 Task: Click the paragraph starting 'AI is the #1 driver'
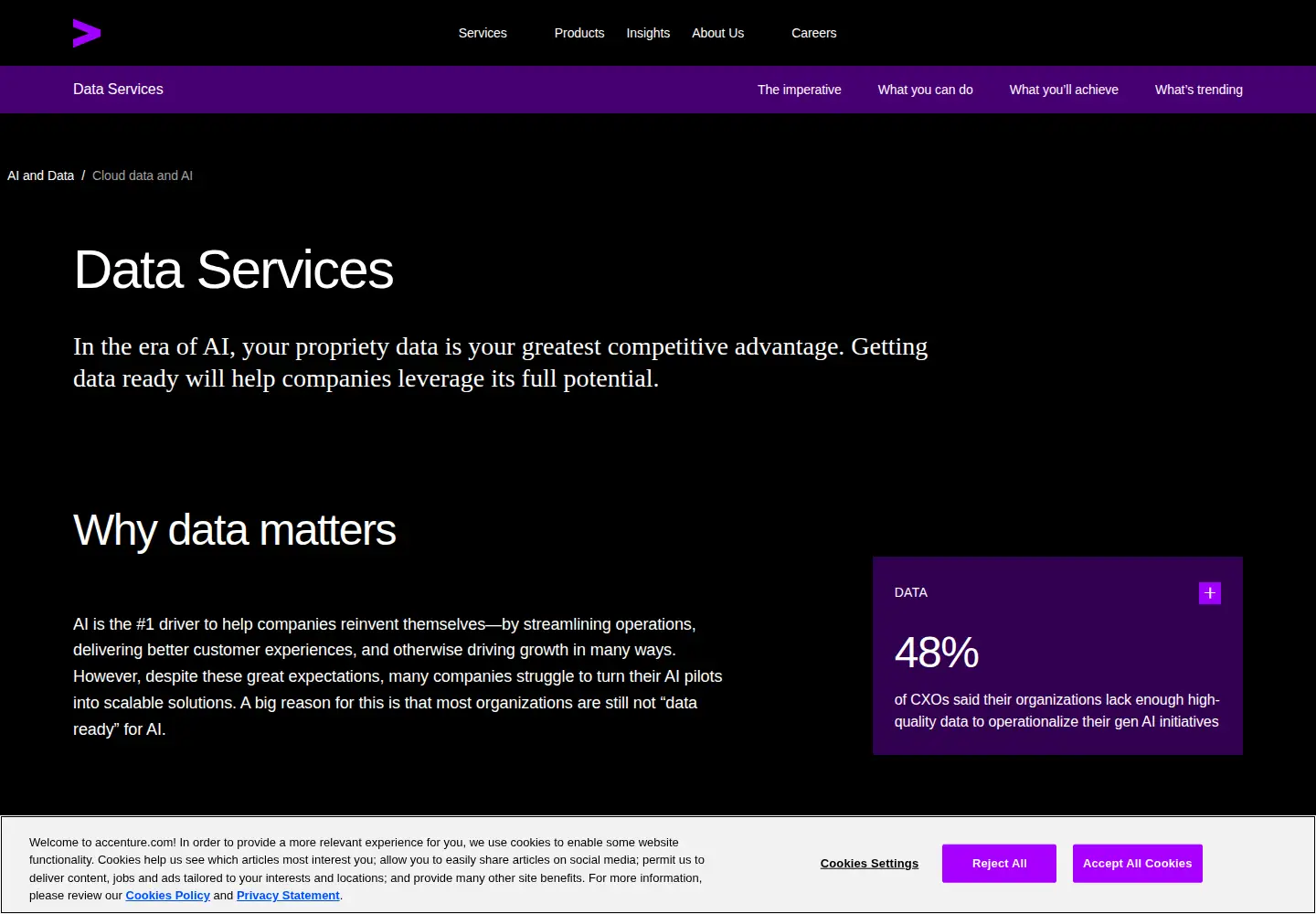398,676
